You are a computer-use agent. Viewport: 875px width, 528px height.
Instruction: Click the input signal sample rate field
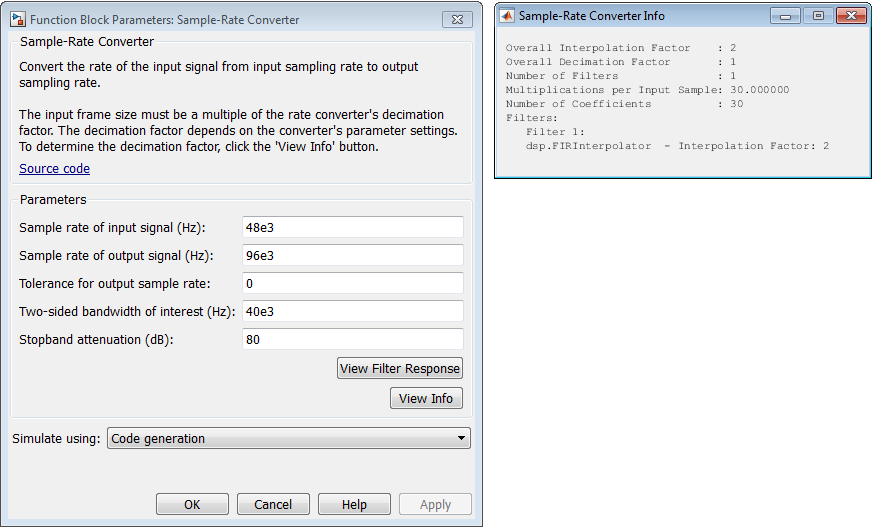click(352, 227)
